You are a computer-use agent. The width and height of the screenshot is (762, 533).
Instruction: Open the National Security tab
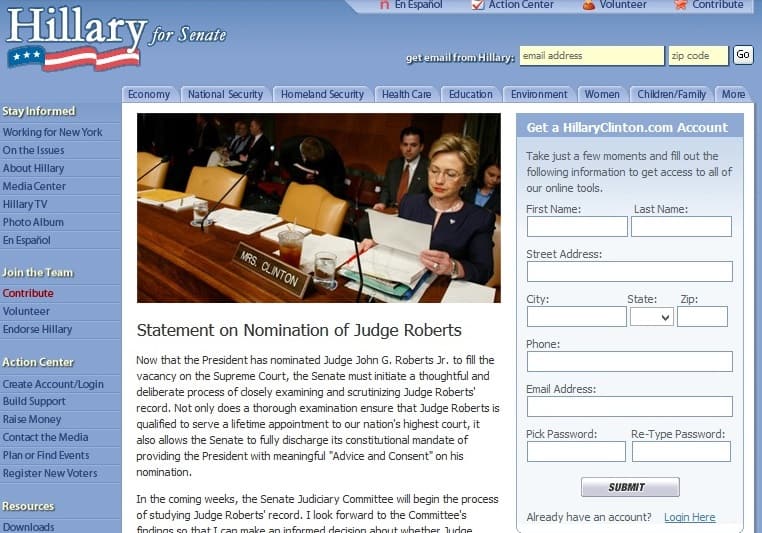(225, 94)
